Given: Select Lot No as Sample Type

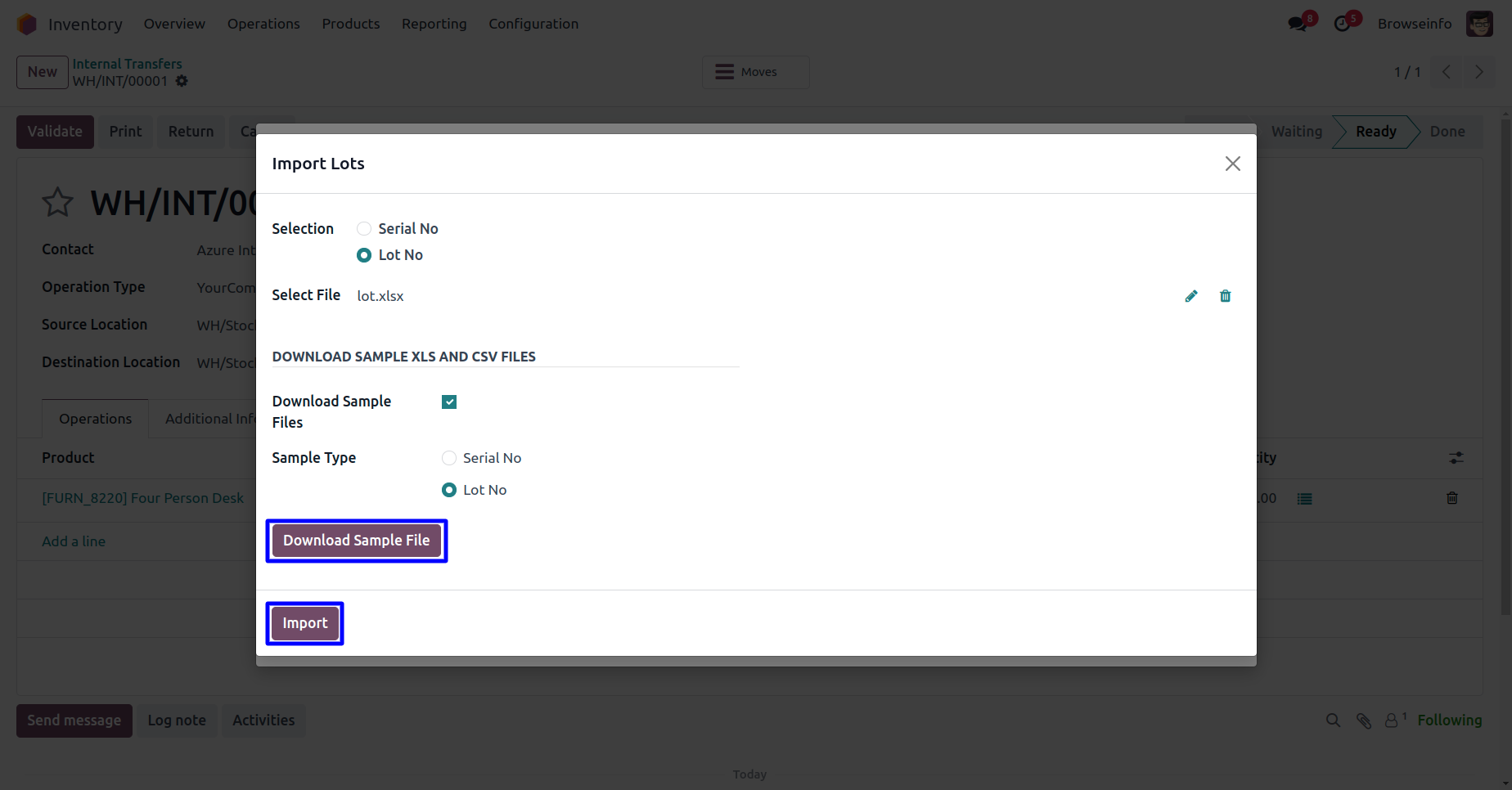Looking at the screenshot, I should tap(449, 490).
